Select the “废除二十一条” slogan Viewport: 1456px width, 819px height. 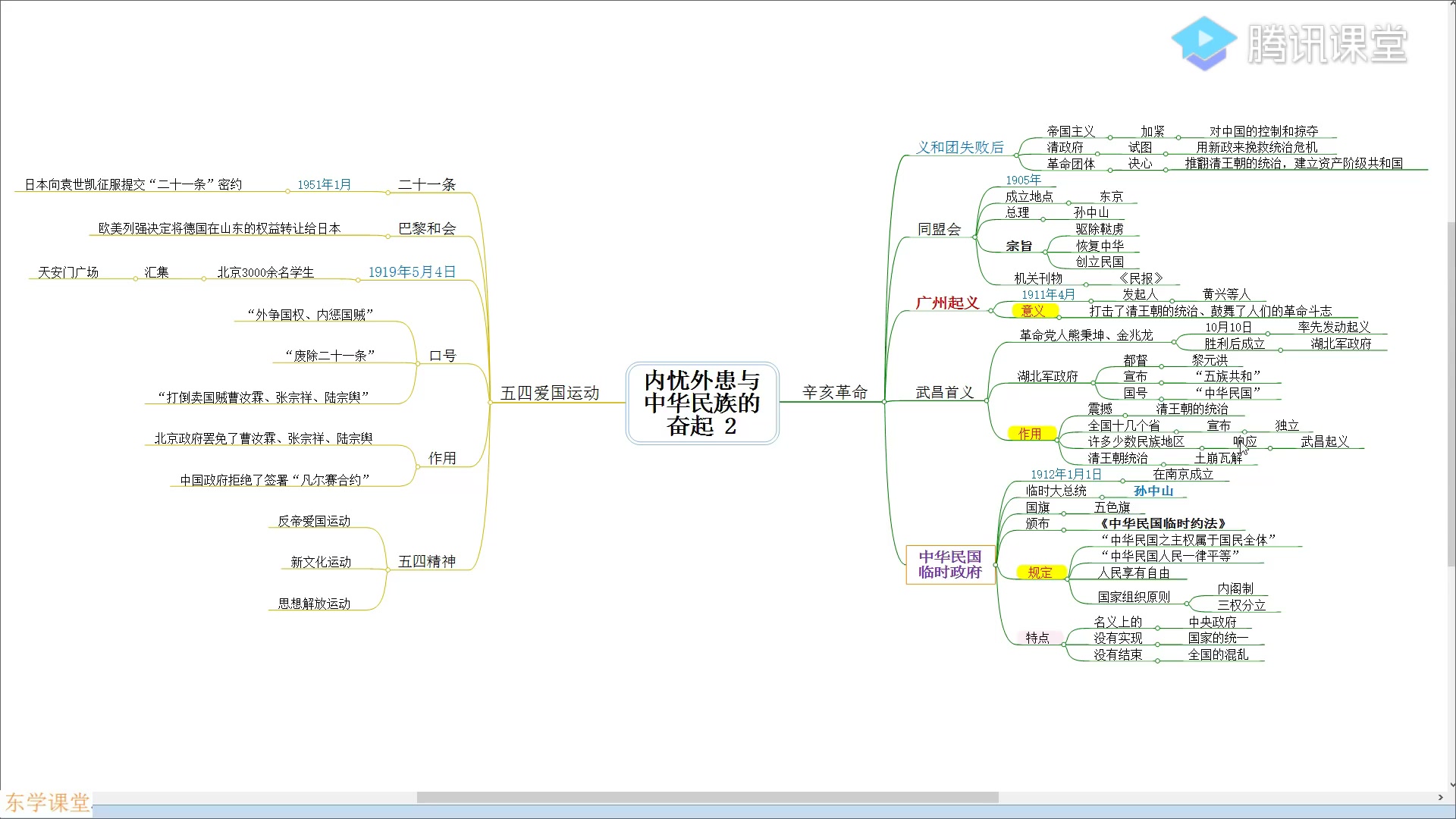(330, 355)
